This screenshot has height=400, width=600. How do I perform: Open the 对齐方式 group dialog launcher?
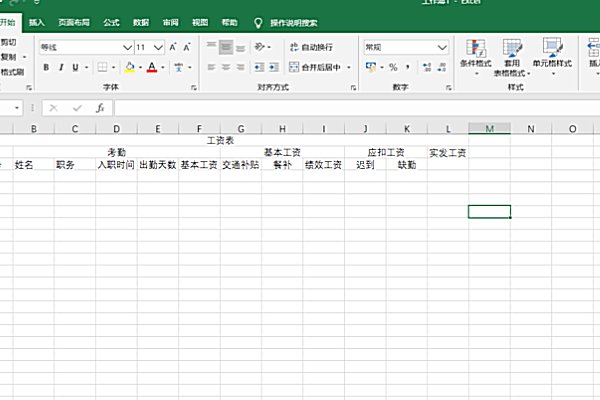(353, 88)
